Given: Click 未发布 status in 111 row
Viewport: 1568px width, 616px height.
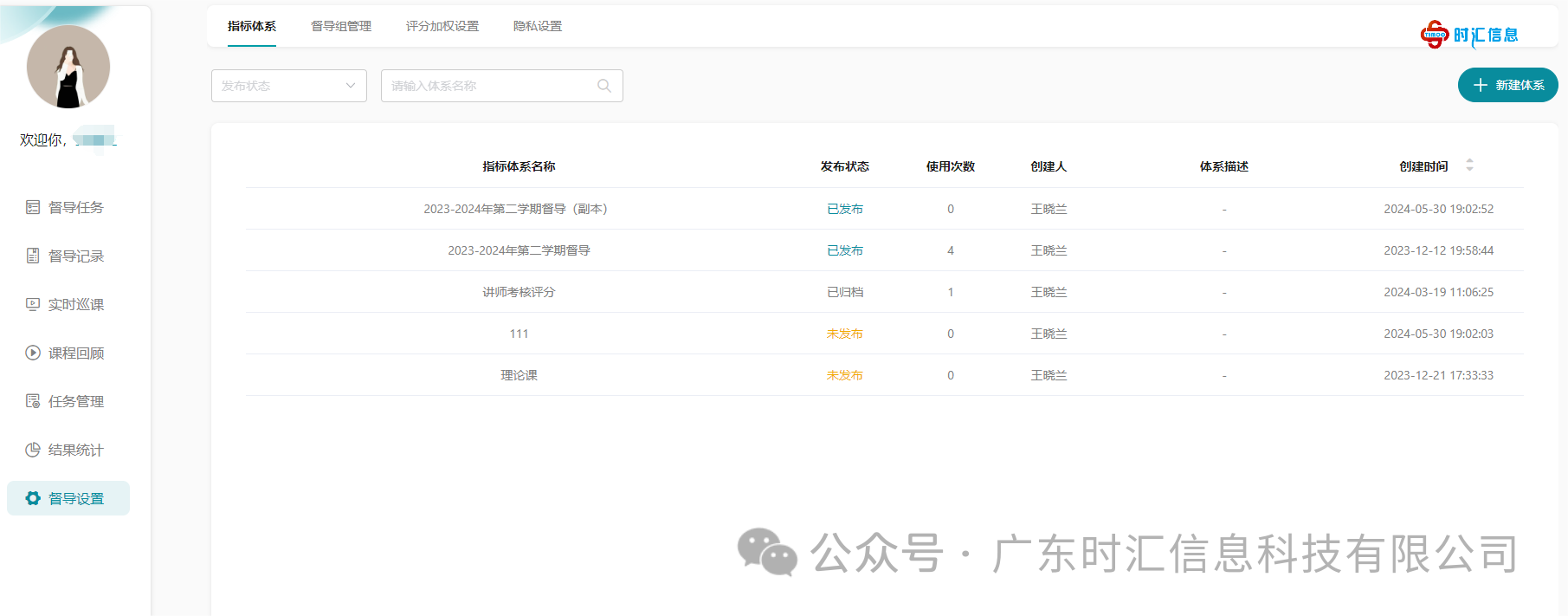Looking at the screenshot, I should 845,334.
